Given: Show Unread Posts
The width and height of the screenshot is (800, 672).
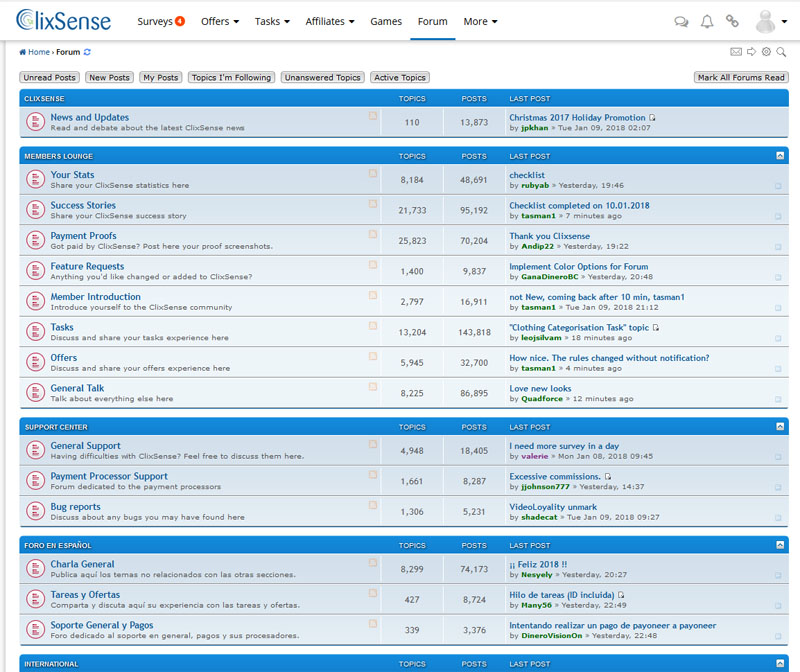Looking at the screenshot, I should point(49,78).
